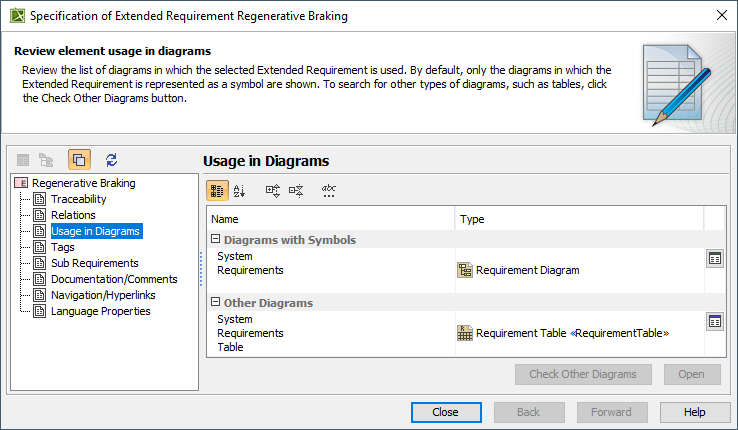Click the expand all groups icon

click(x=273, y=190)
